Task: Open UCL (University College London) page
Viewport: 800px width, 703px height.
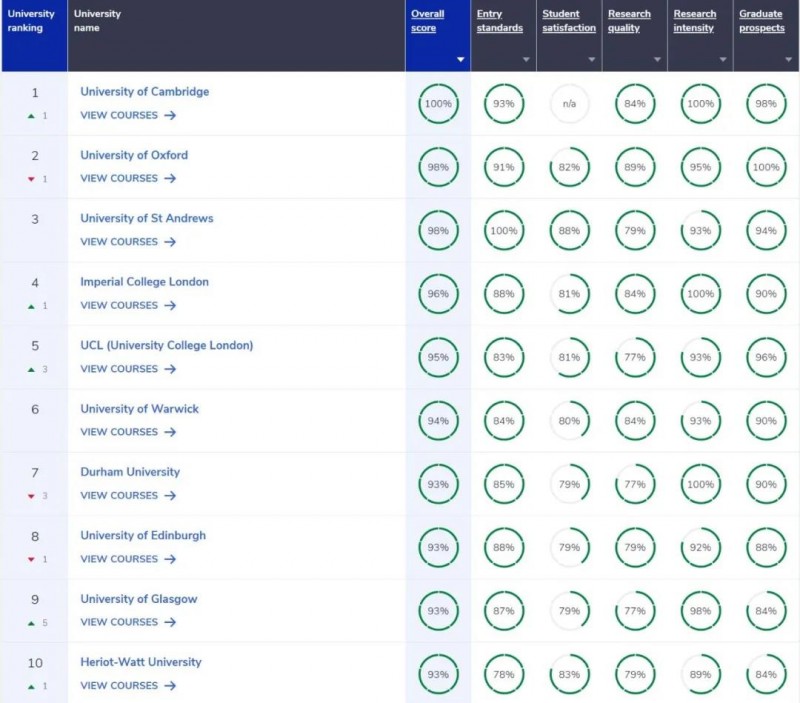Action: [167, 345]
